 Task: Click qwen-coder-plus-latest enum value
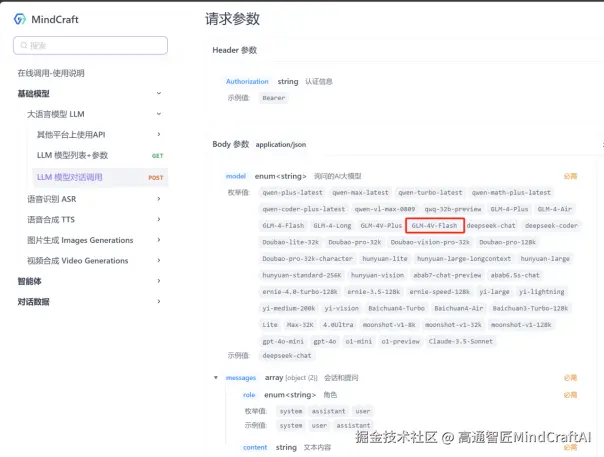[x=304, y=209]
